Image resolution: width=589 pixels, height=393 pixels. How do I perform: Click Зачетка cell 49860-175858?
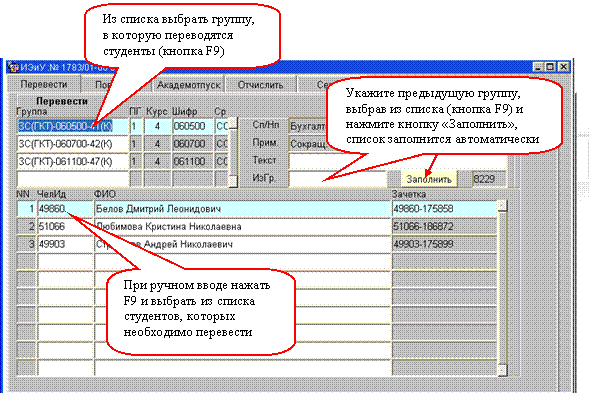coord(444,209)
